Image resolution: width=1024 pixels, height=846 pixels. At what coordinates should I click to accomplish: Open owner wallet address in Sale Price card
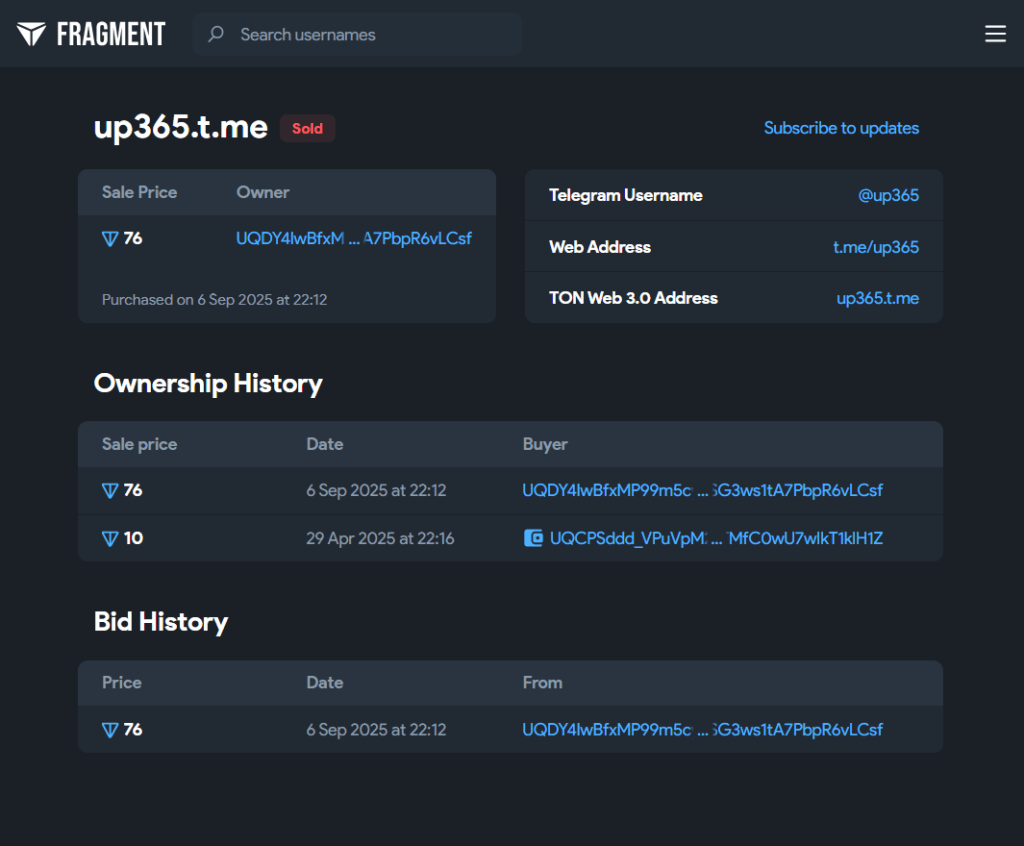pyautogui.click(x=353, y=238)
